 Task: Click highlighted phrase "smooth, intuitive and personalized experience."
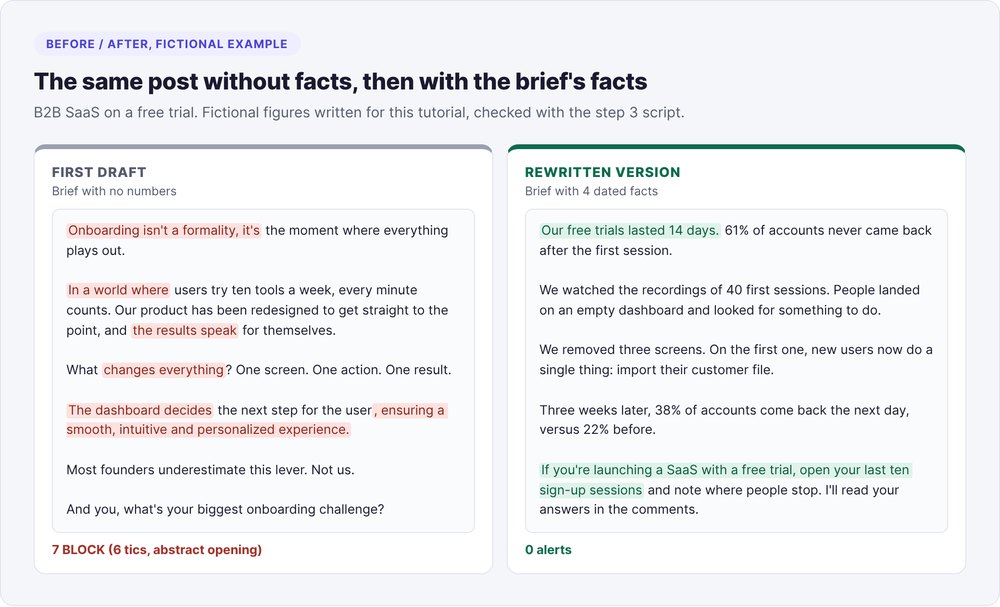pos(208,430)
